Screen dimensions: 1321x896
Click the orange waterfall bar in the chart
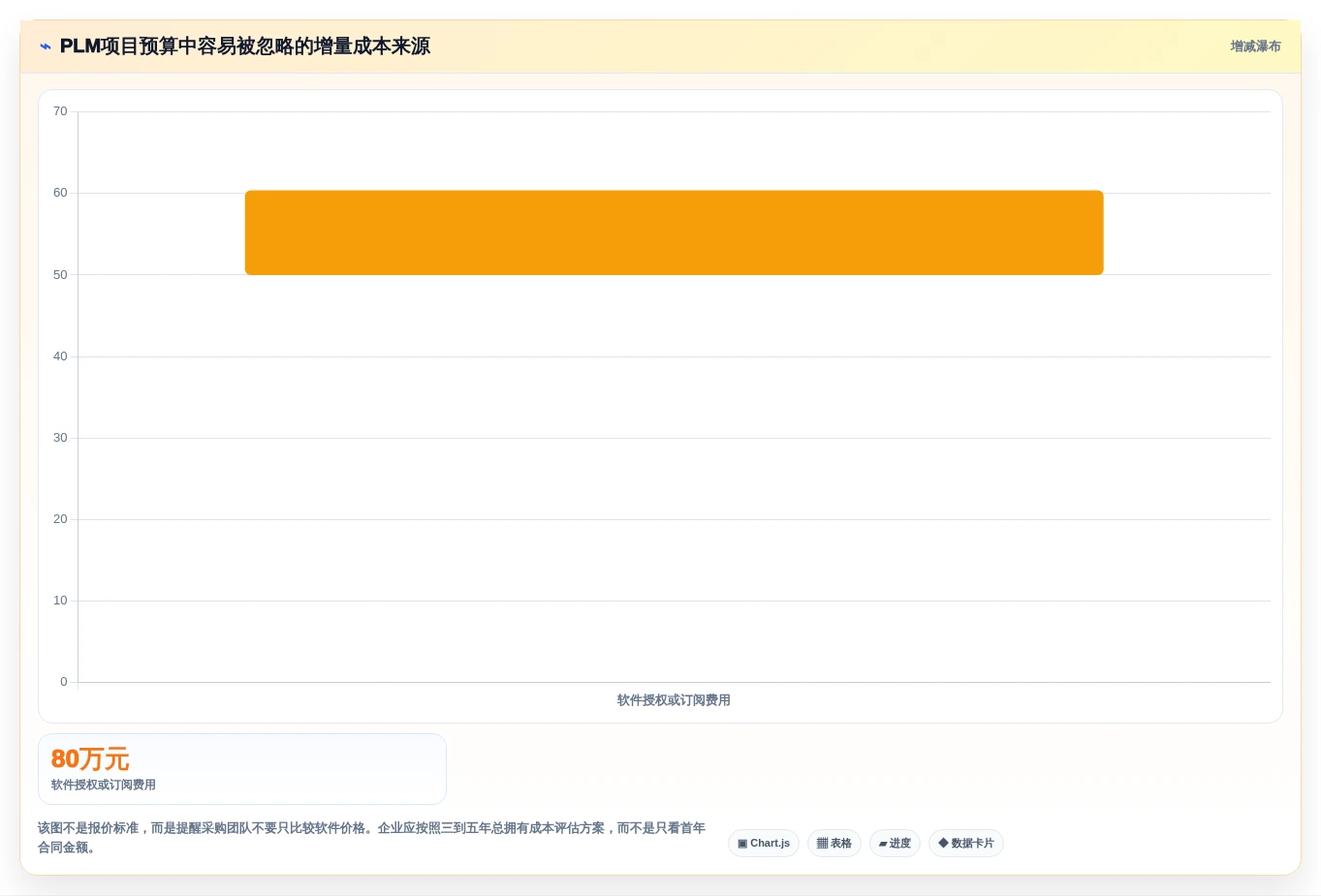pyautogui.click(x=674, y=232)
